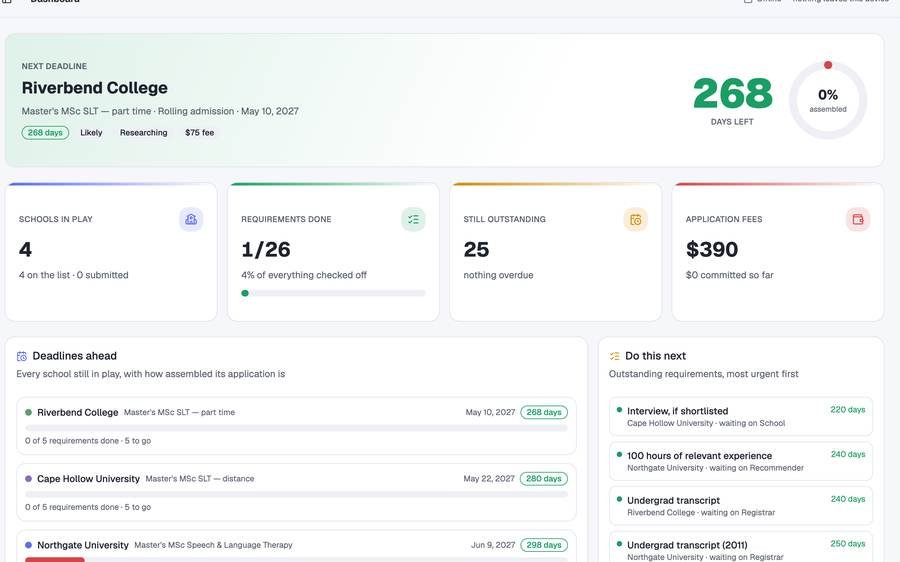
Task: Open Northgate University deadline row
Action: (296, 546)
